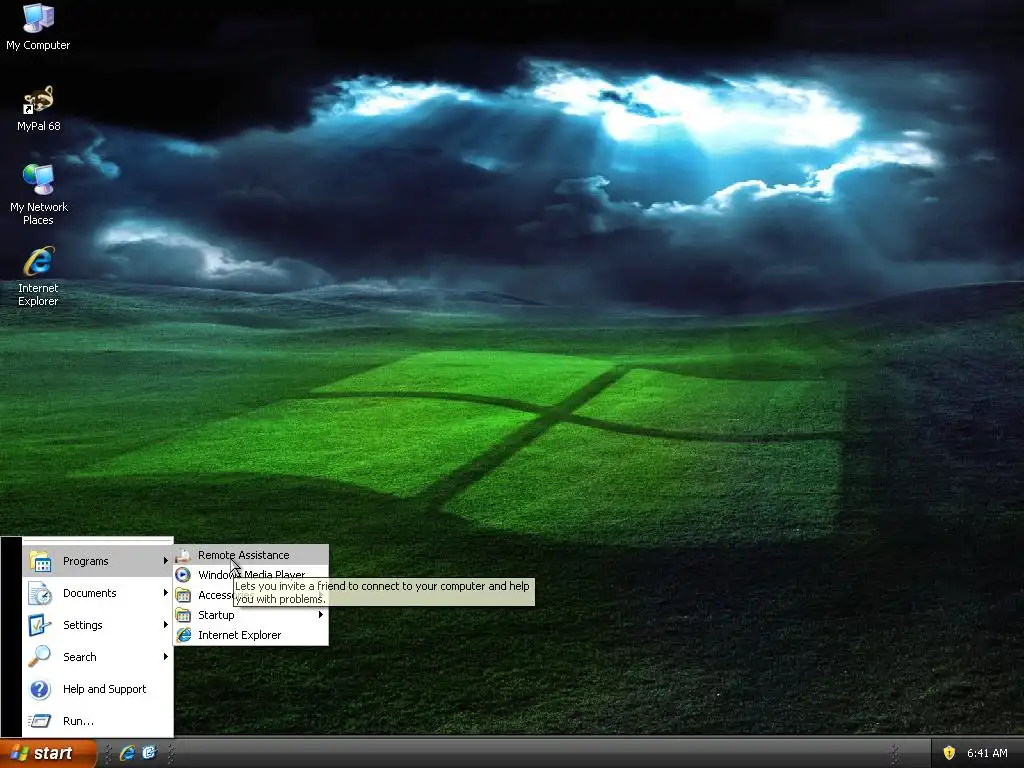
Task: Select Internet Explorer desktop icon
Action: [38, 276]
